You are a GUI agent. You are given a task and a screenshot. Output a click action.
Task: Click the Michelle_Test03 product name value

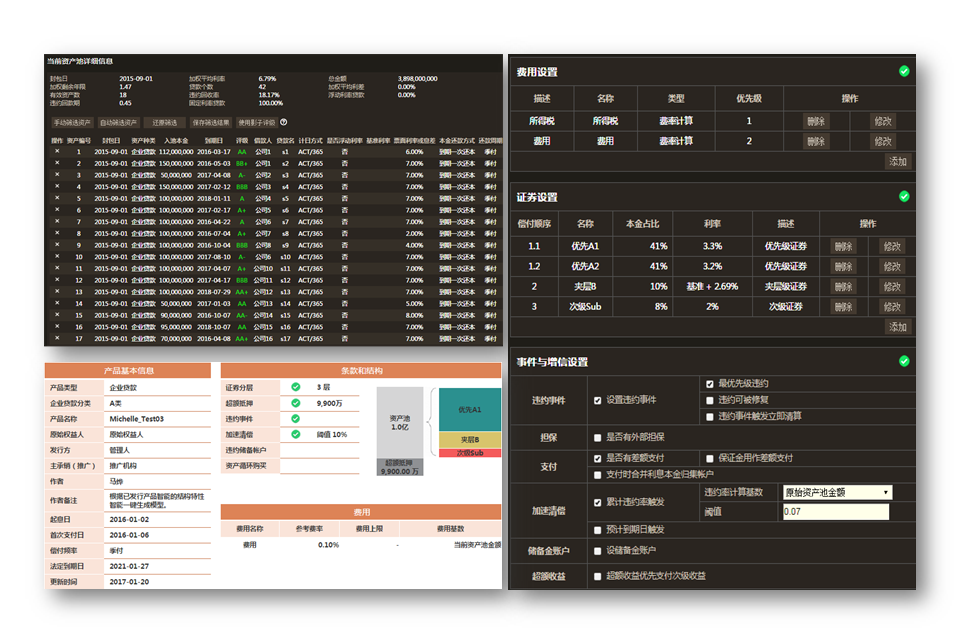pos(137,419)
